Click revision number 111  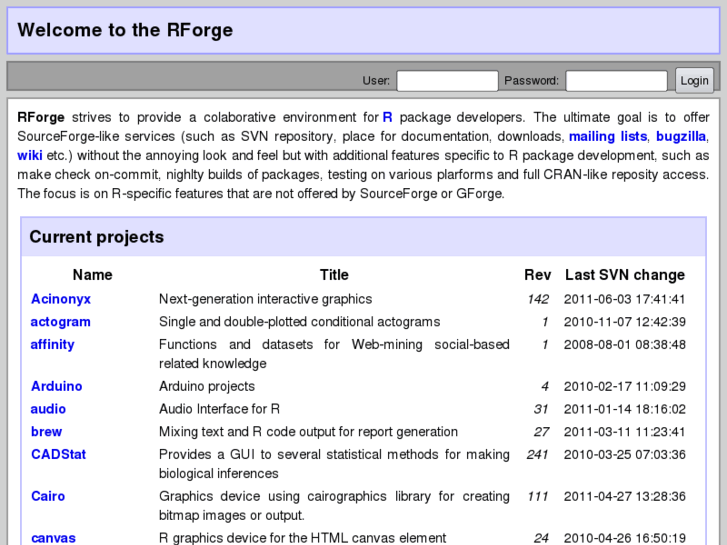pos(538,496)
